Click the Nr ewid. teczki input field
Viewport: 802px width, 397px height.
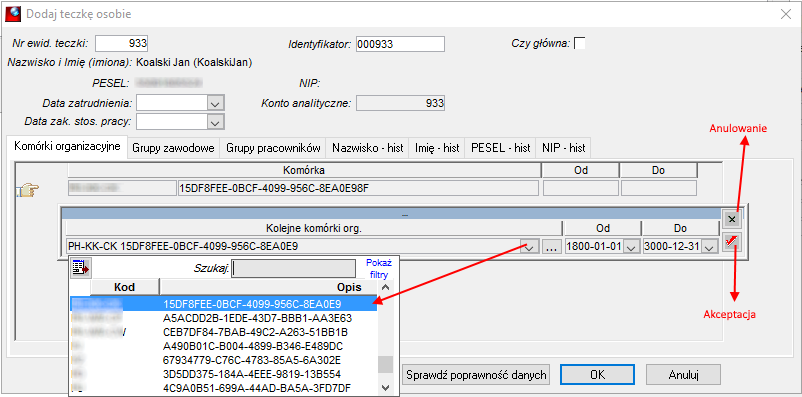[122, 43]
